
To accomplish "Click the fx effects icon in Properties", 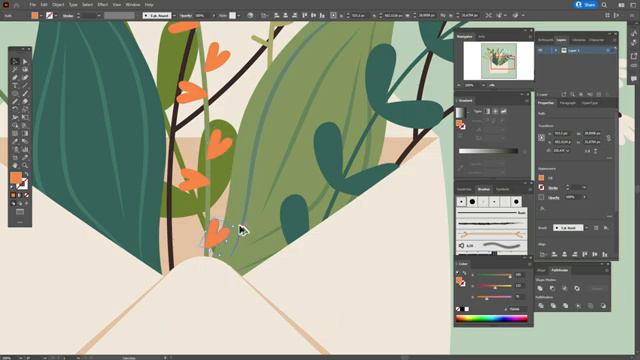I will pos(542,208).
